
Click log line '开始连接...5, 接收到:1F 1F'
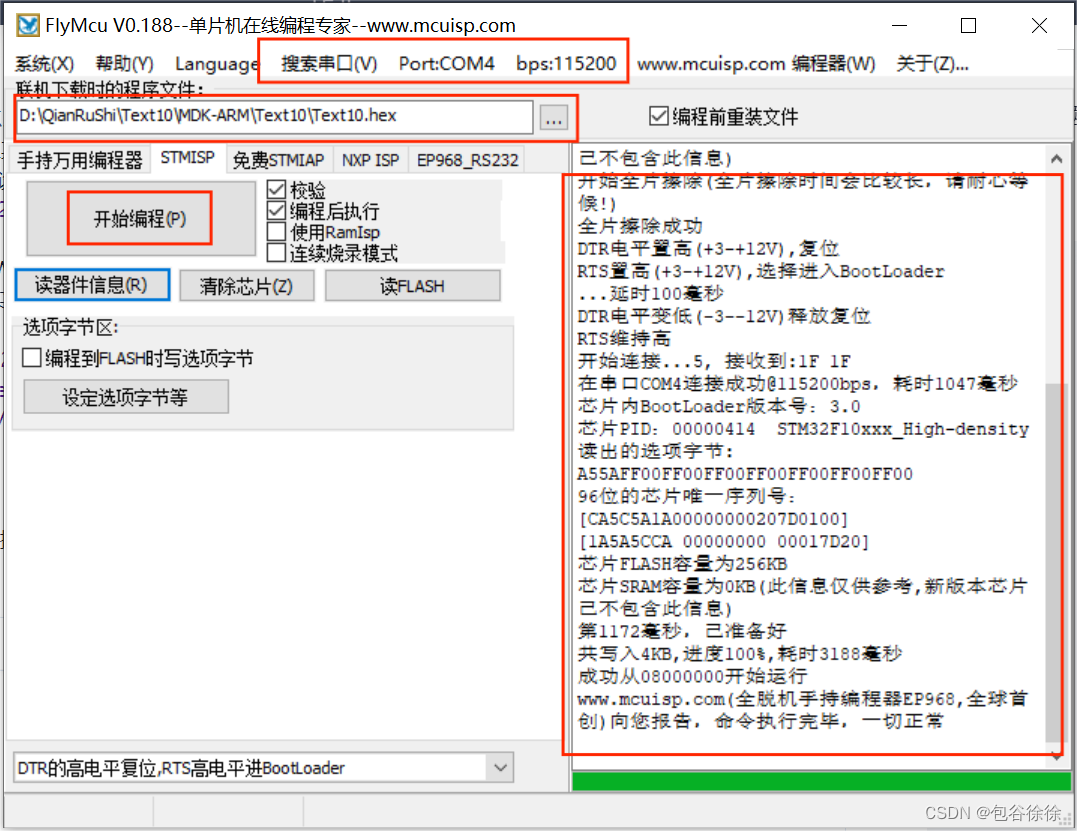pos(714,361)
